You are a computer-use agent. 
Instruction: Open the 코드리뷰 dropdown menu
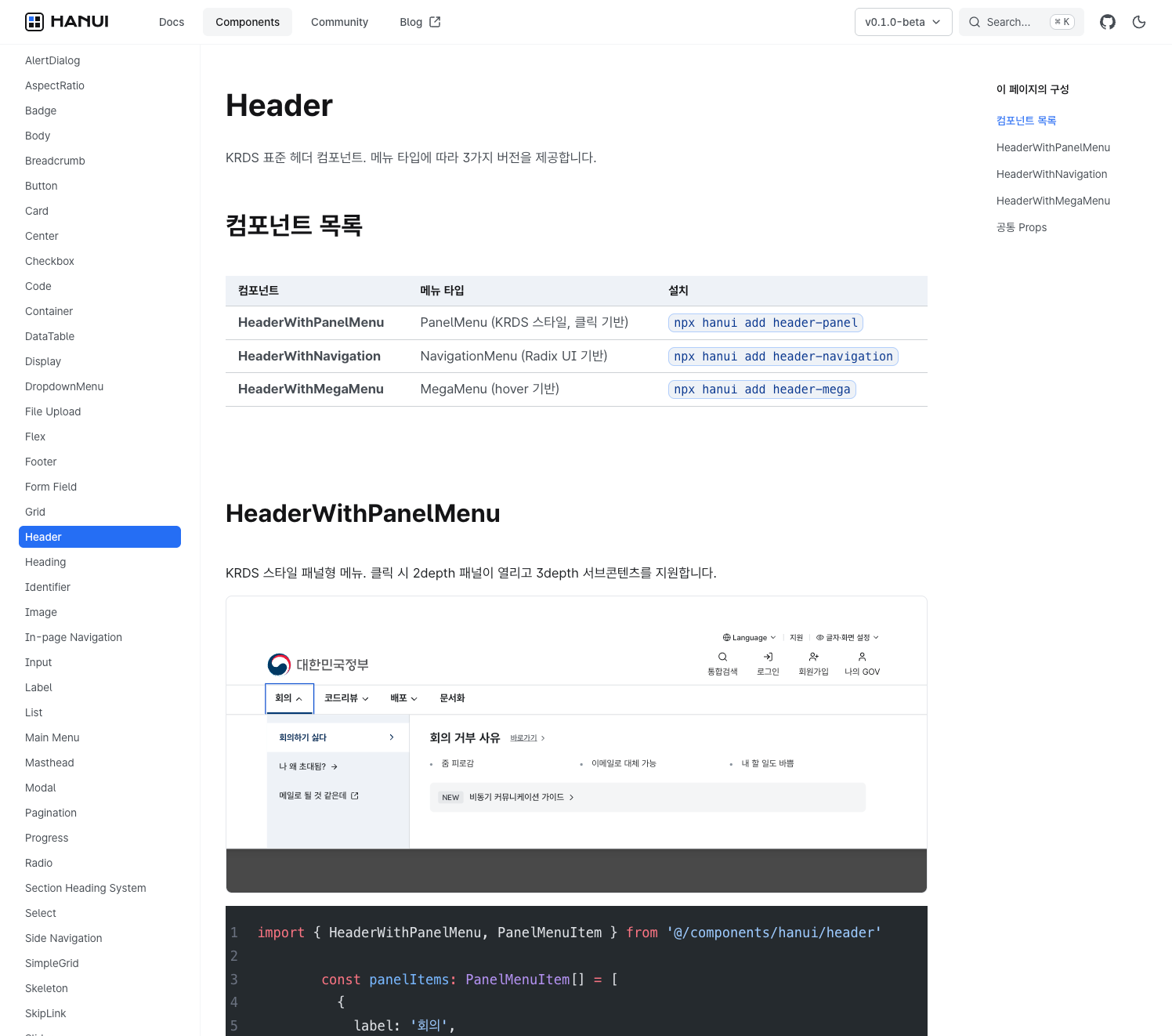click(345, 697)
